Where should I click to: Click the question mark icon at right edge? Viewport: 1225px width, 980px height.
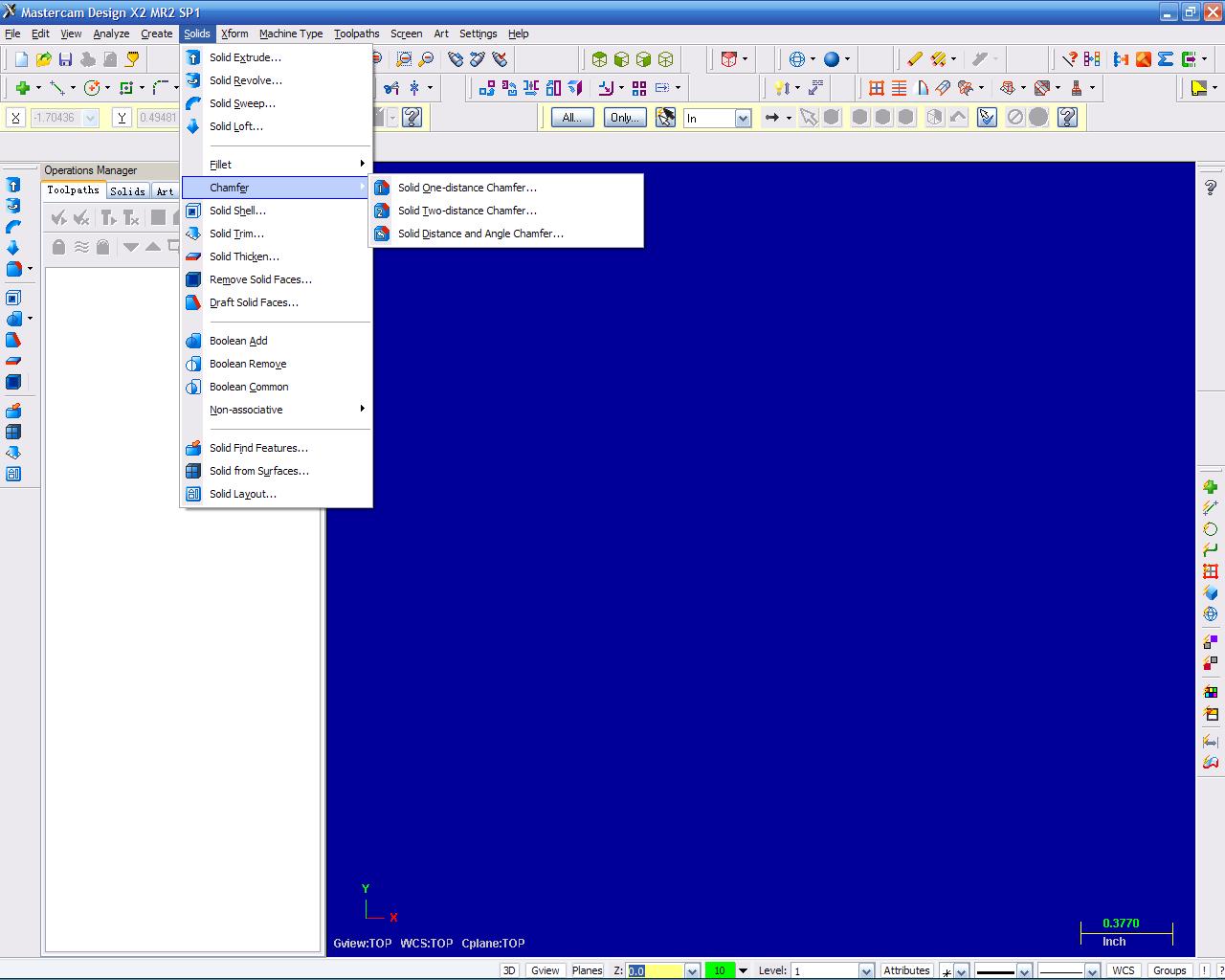1211,188
